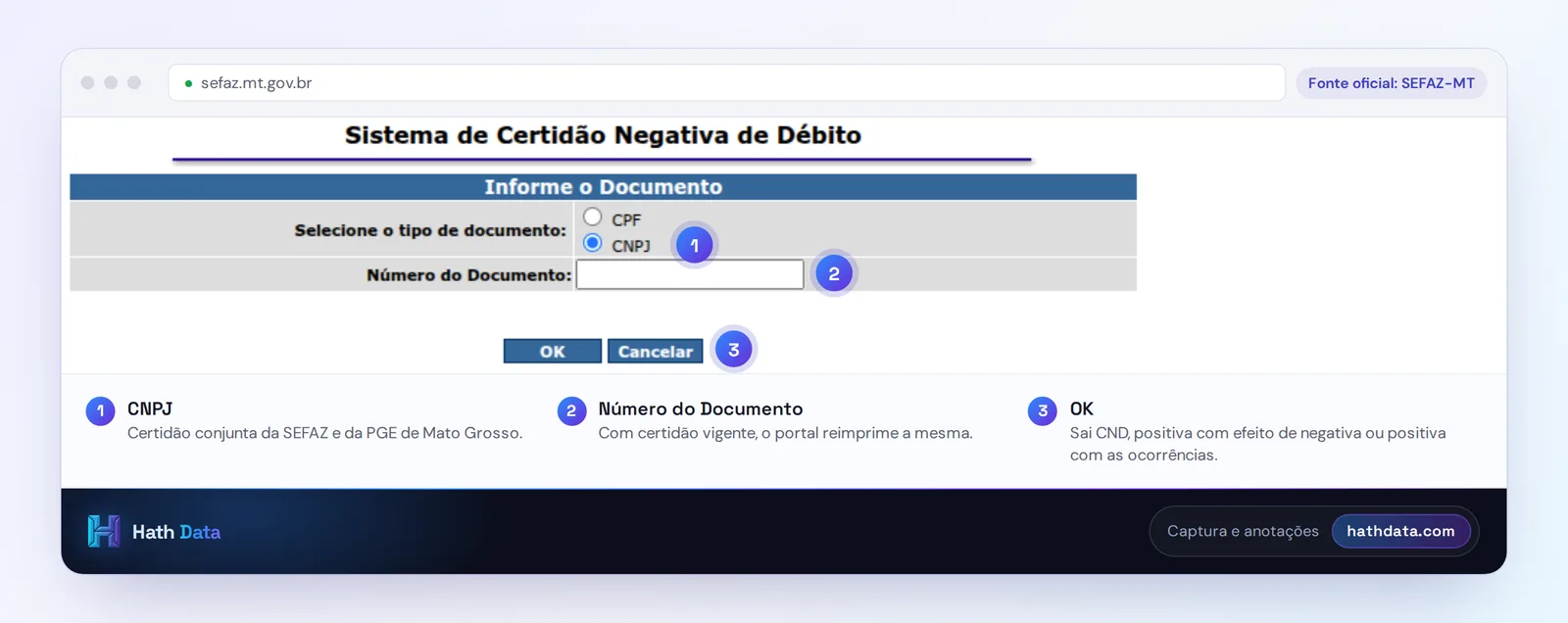Click the sefaz.mt.gov.br address bar
Image resolution: width=1568 pixels, height=623 pixels.
[726, 83]
